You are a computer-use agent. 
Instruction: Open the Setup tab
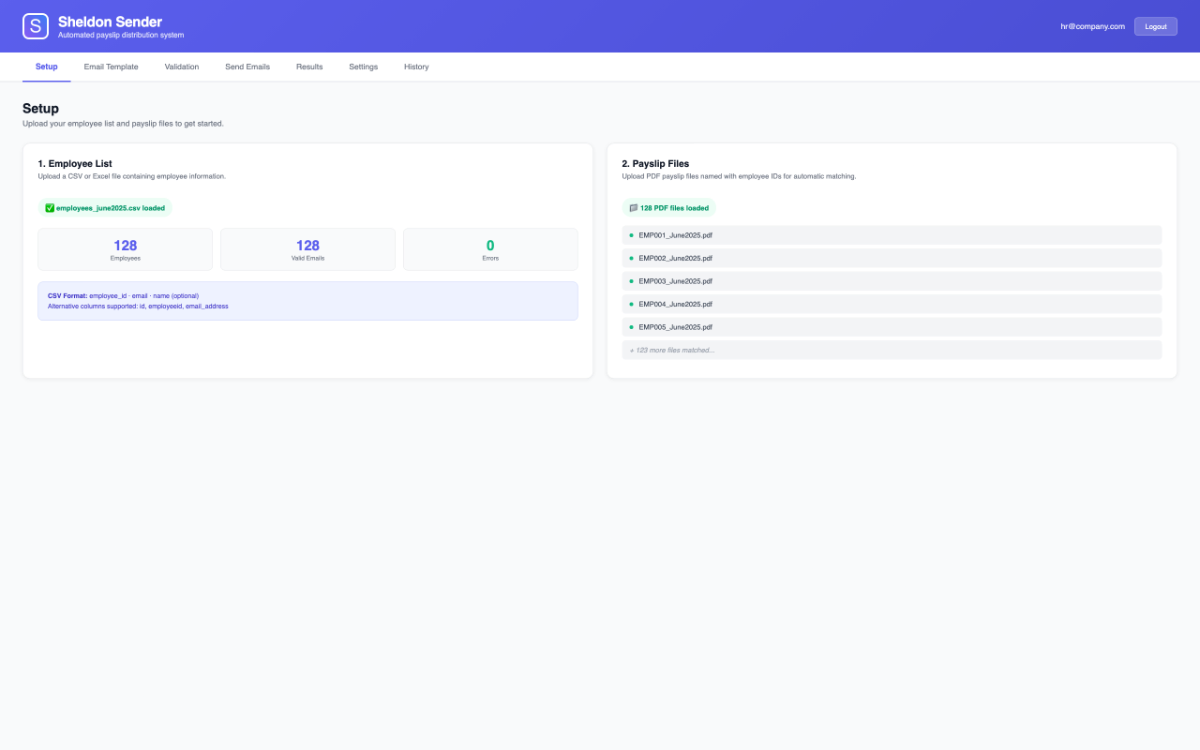pos(46,67)
